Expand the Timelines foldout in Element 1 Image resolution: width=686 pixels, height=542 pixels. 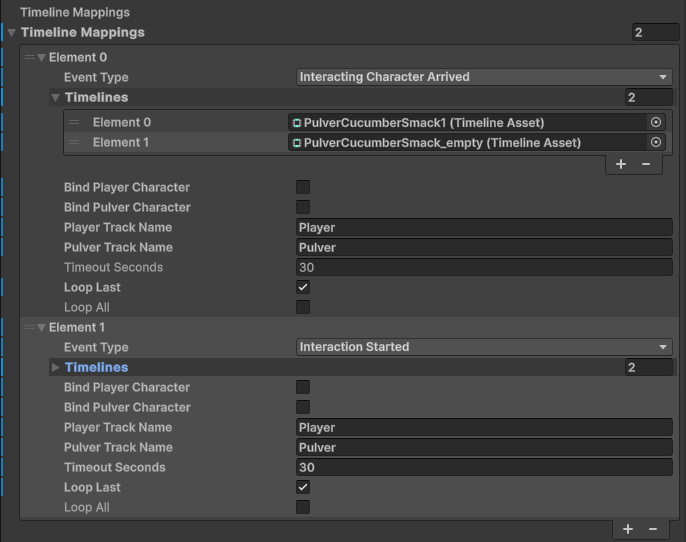(x=55, y=367)
